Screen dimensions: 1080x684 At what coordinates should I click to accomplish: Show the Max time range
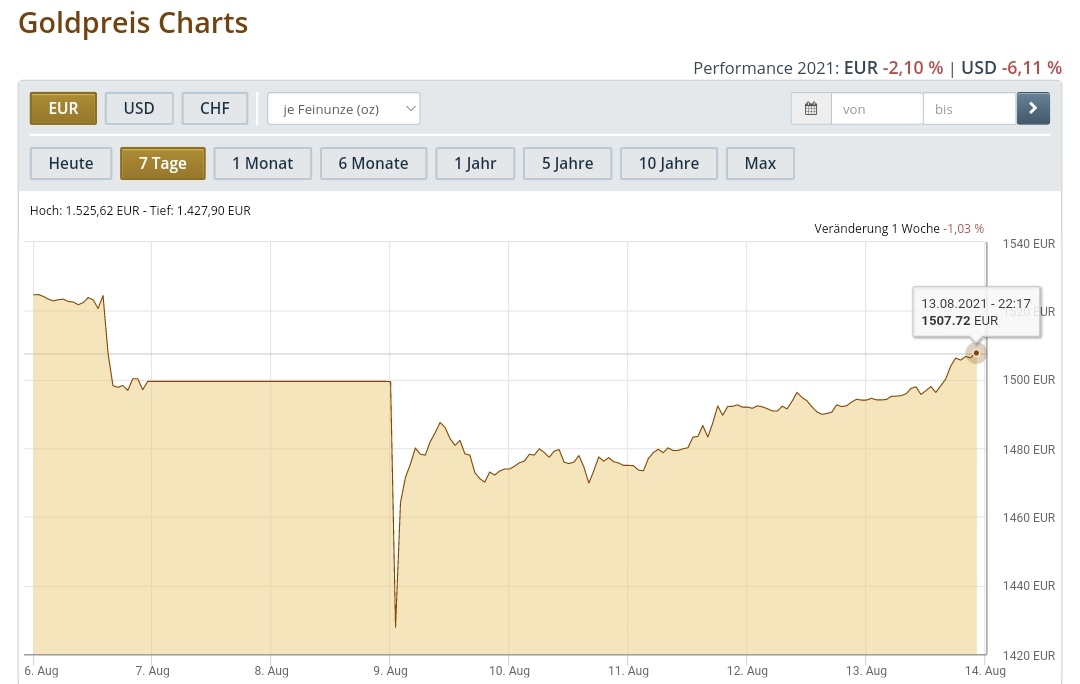pyautogui.click(x=760, y=163)
